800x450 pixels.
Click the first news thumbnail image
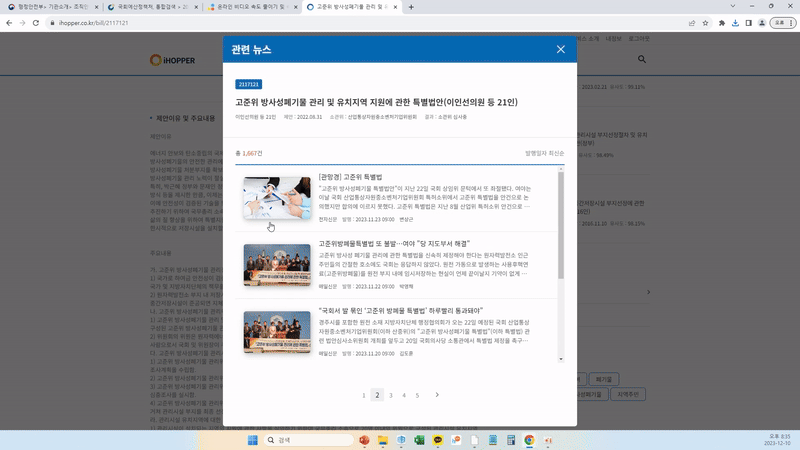277,197
